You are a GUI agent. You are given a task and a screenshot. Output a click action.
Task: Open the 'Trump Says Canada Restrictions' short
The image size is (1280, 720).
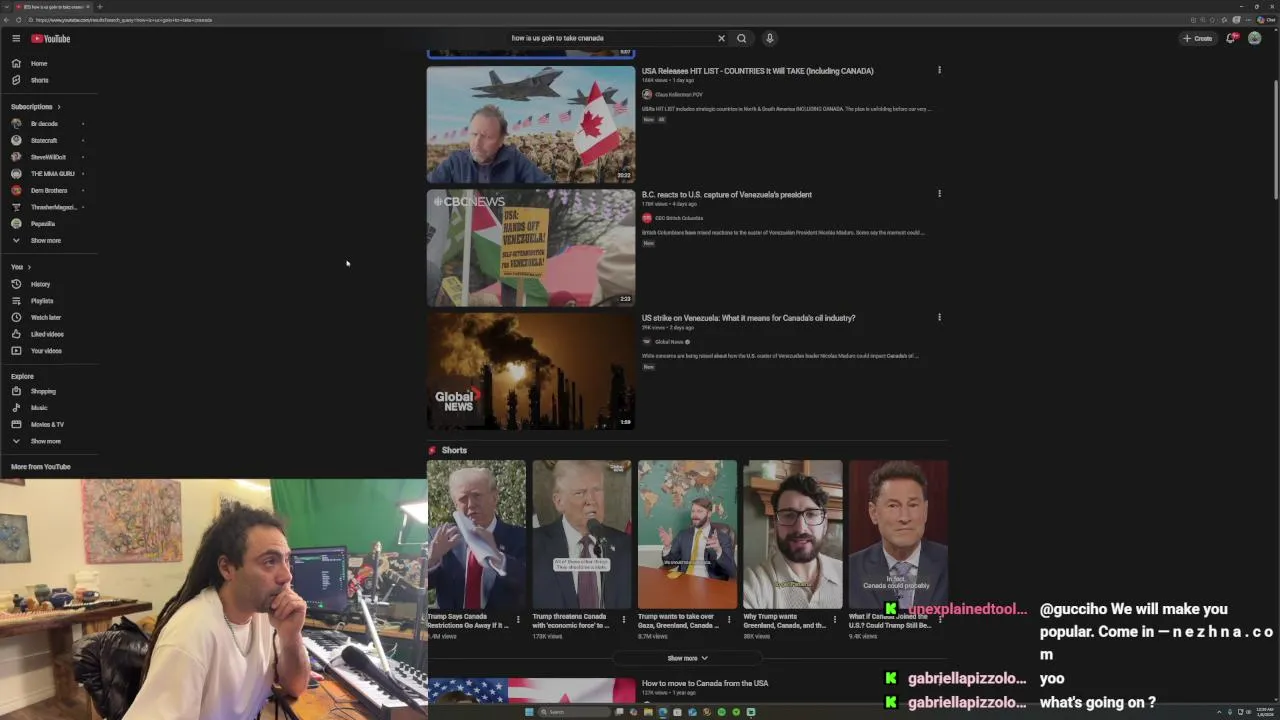(x=476, y=534)
